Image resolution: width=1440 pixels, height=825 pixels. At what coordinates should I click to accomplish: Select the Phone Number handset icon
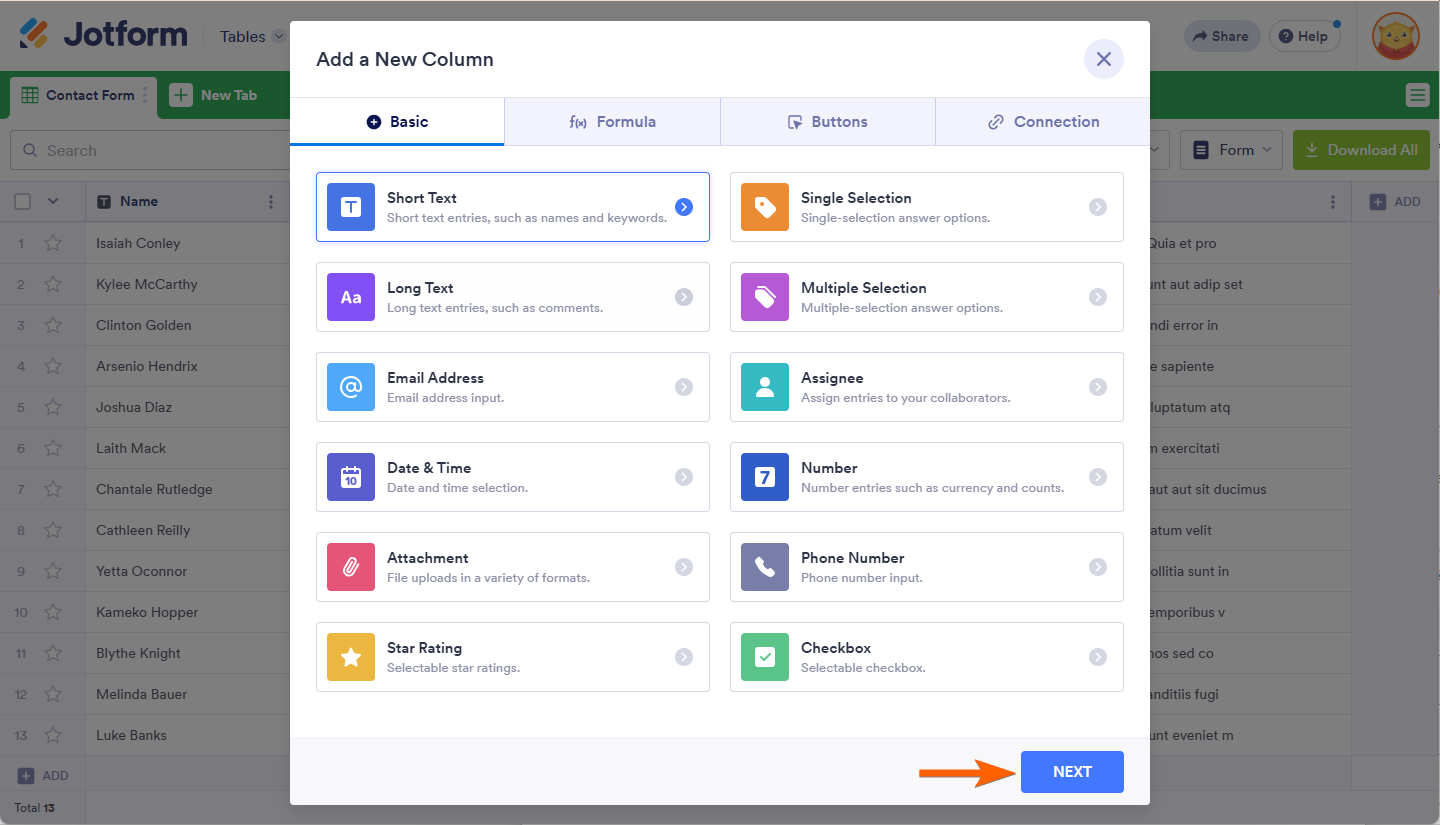765,567
